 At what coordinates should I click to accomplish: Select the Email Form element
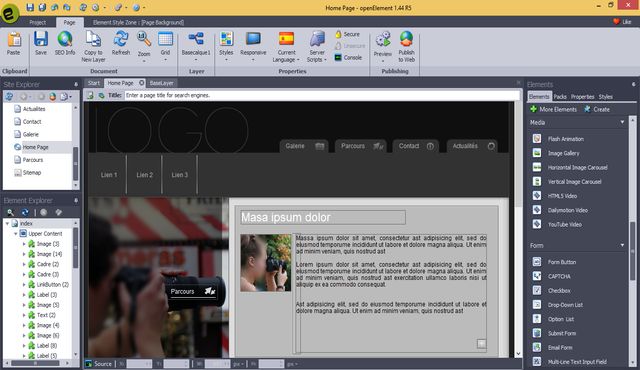[x=560, y=348]
